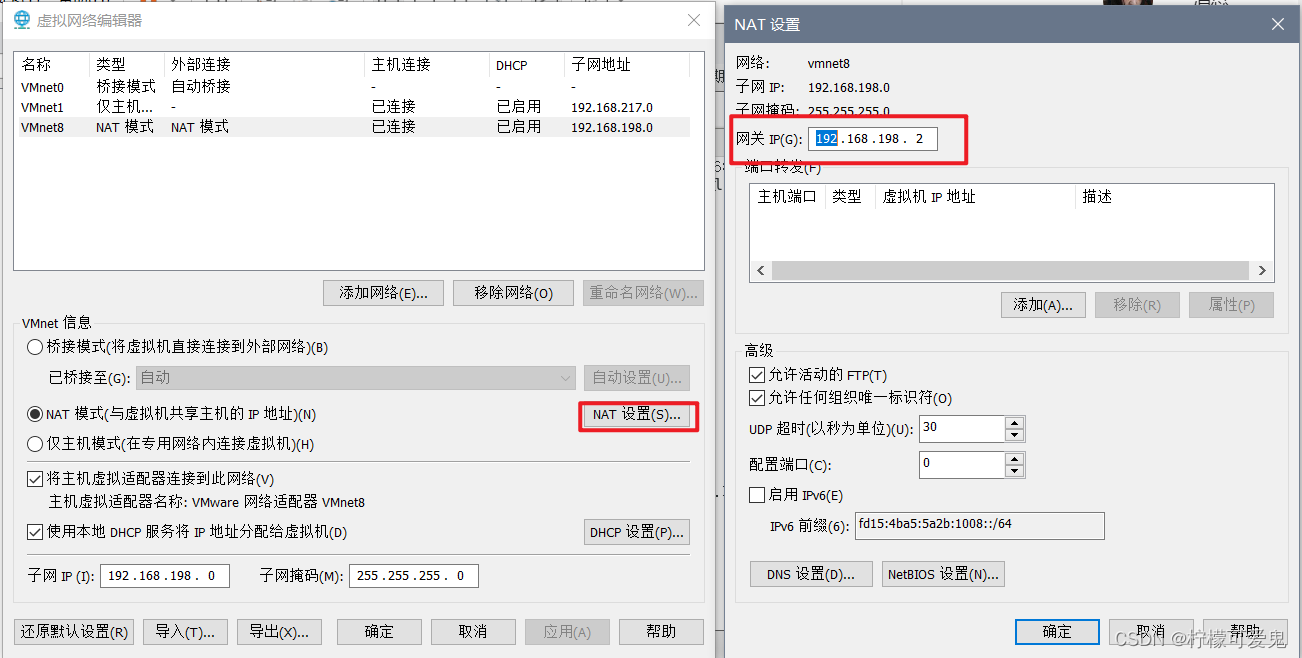Toggle 将主机虚拟适配器连接到此网络 checkbox
Viewport: 1302px width, 658px height.
35,480
